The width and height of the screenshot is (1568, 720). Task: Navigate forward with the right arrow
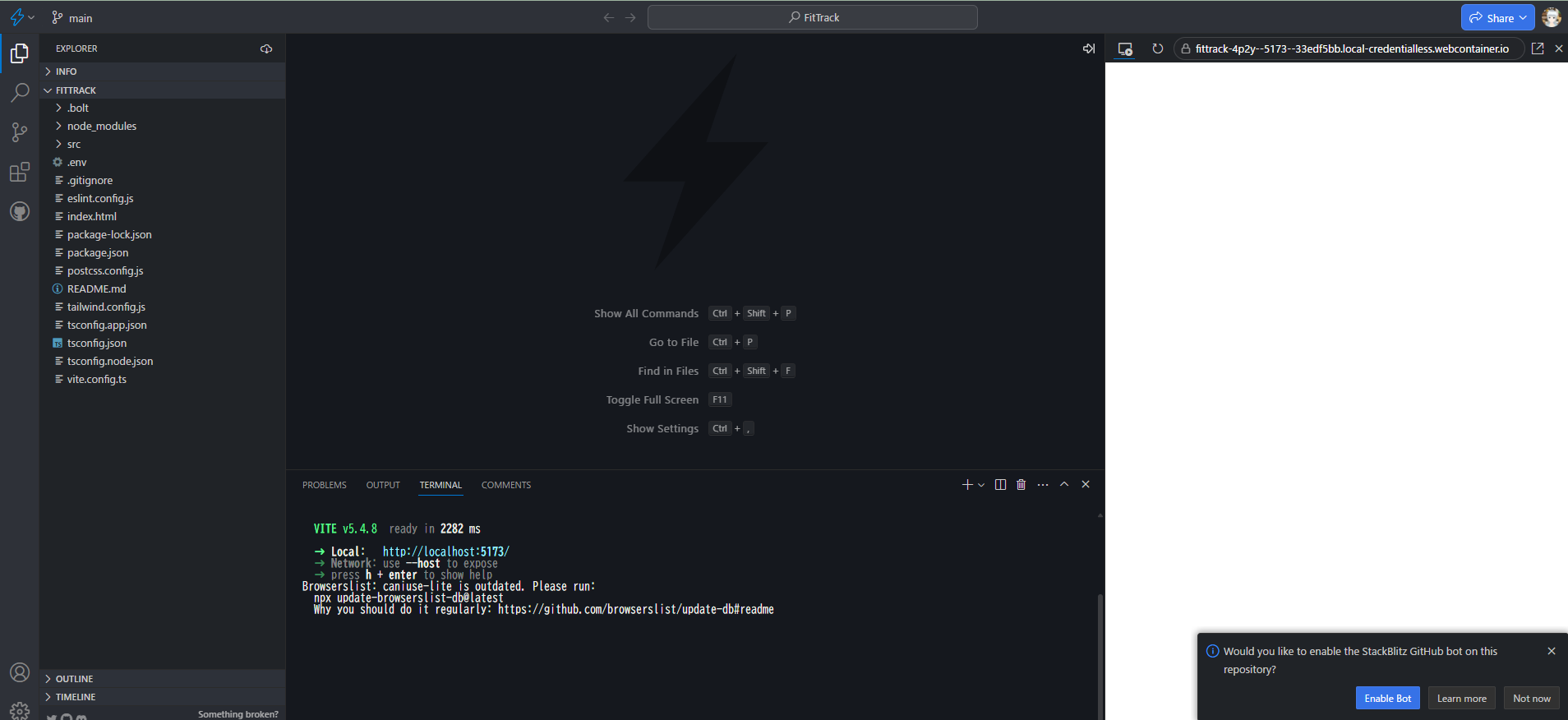coord(630,17)
